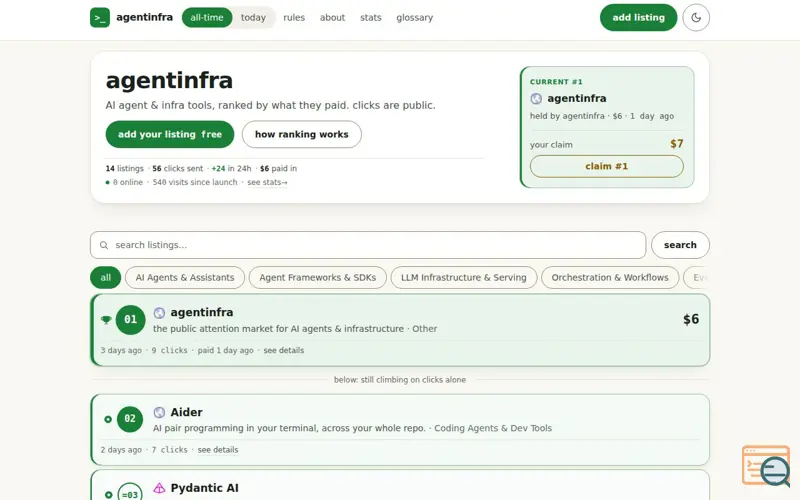Image resolution: width=800 pixels, height=500 pixels.
Task: Click the claim #1 button
Action: click(x=607, y=166)
